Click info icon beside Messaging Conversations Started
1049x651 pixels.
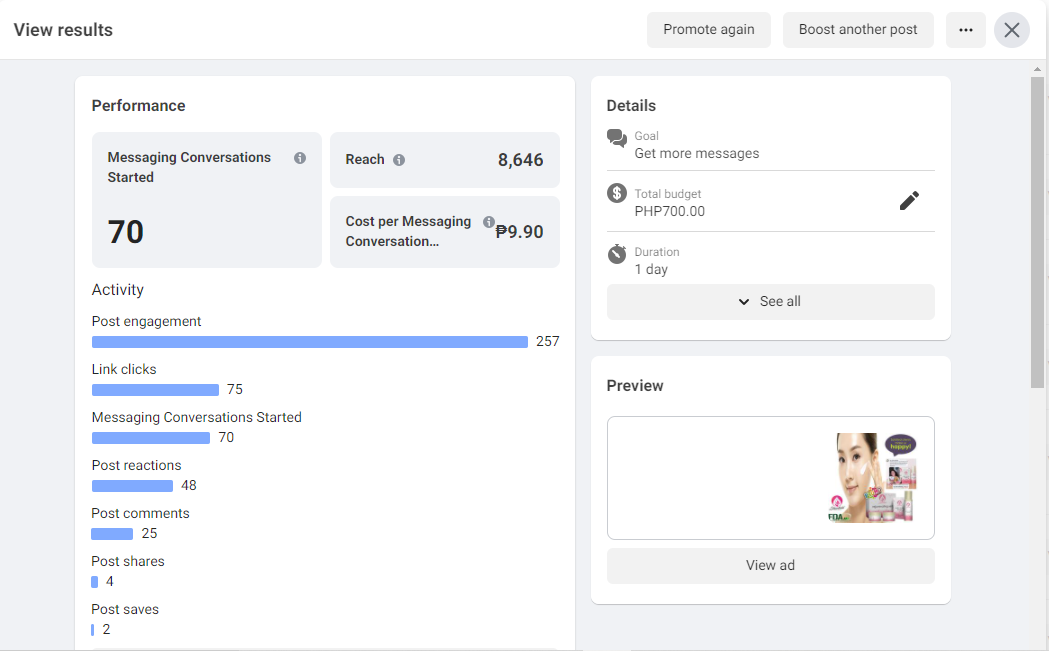point(300,158)
